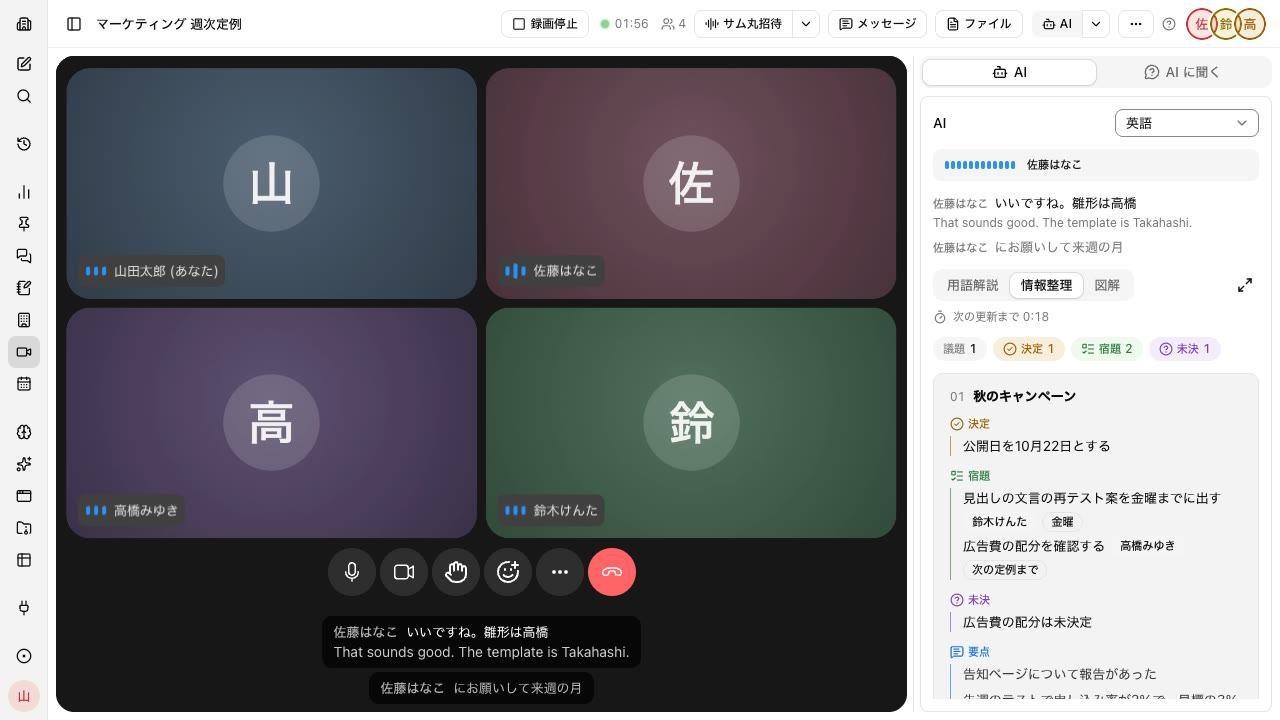Viewport: 1280px width, 720px height.
Task: Select the video meeting icon in sidebar
Action: click(24, 352)
